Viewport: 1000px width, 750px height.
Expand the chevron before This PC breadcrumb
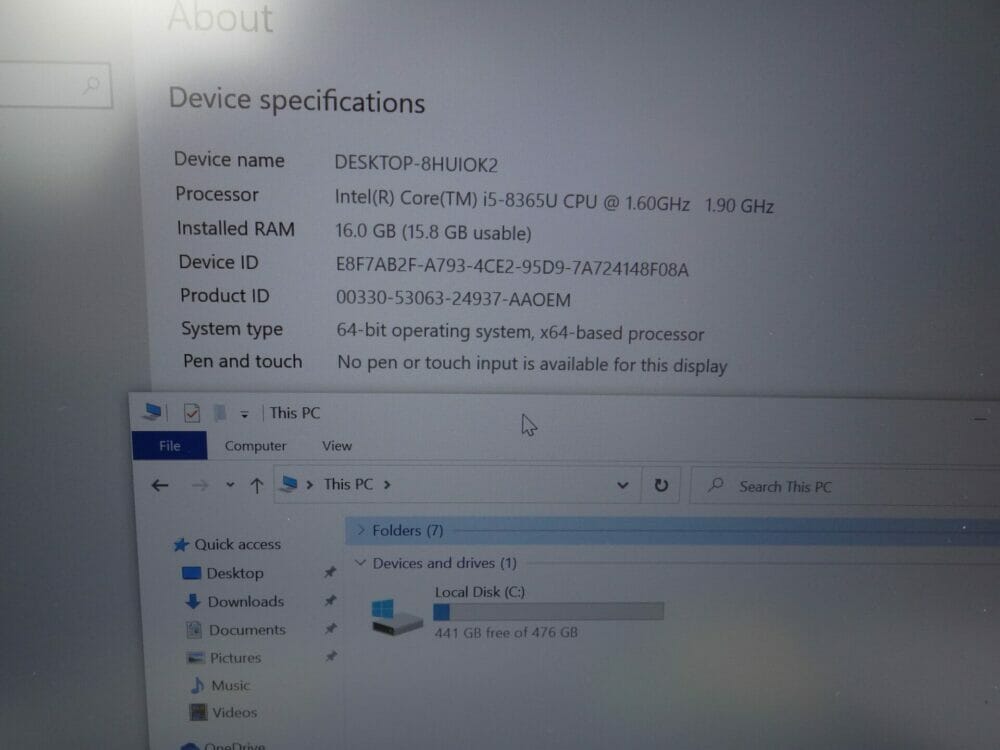coord(309,485)
